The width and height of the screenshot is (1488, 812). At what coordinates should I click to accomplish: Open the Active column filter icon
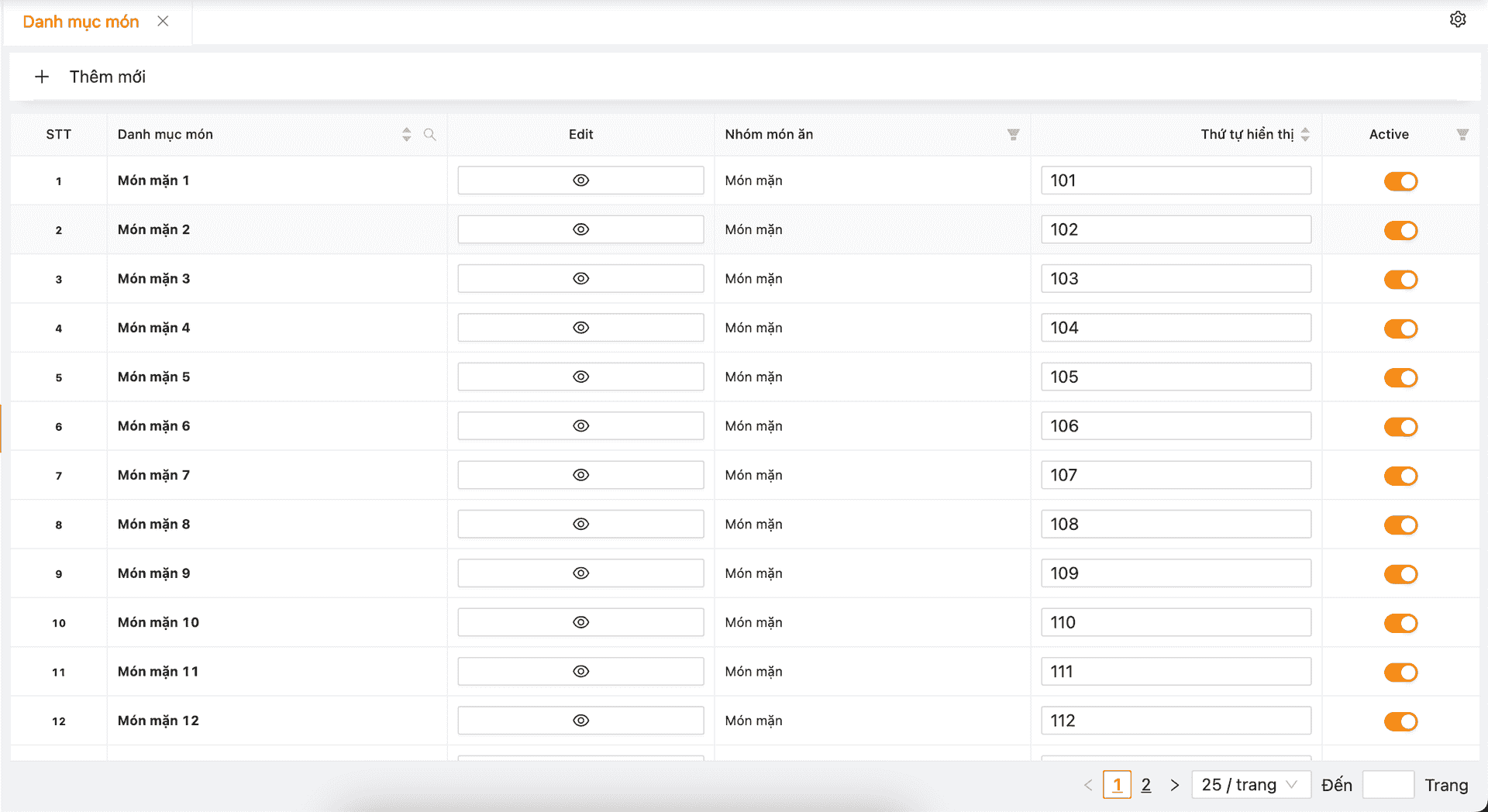click(1462, 134)
